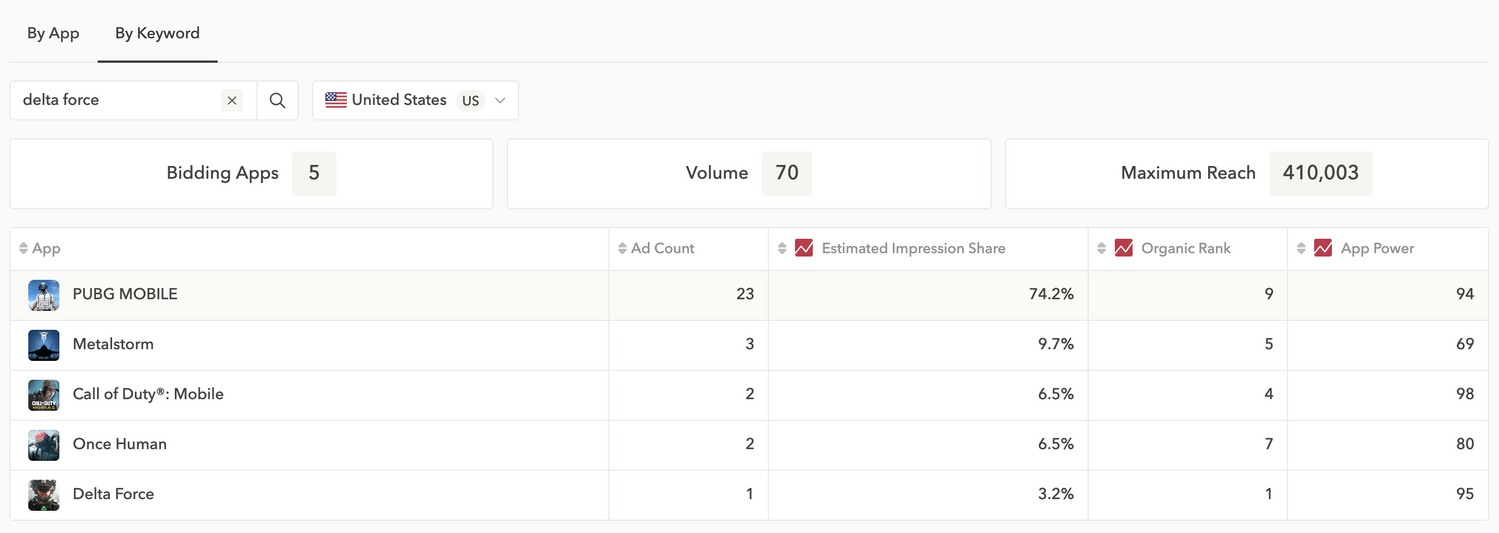This screenshot has height=533, width=1499.
Task: Click Once Human organic rank 7
Action: [x=1269, y=444]
